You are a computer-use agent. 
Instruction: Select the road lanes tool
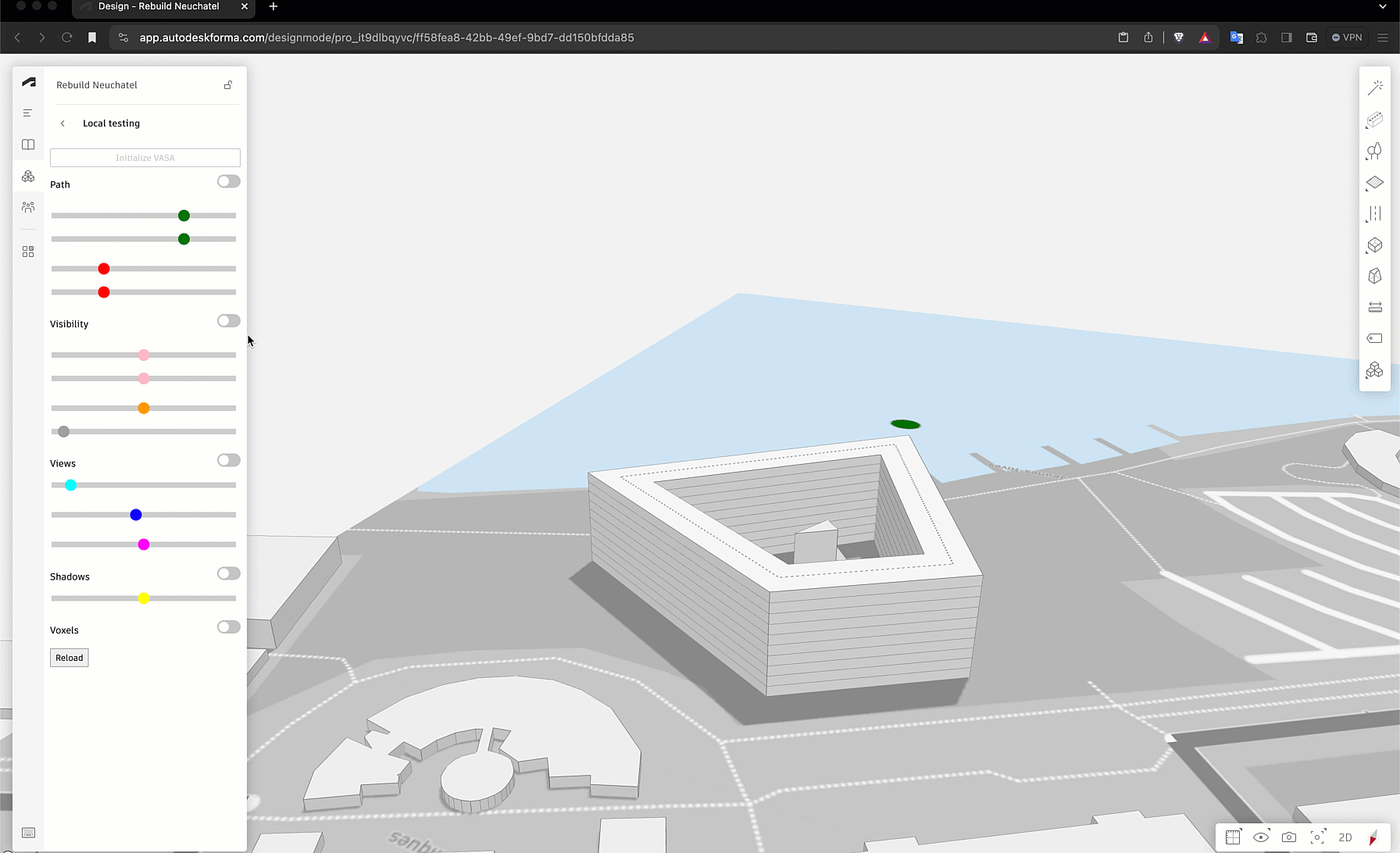[1375, 214]
